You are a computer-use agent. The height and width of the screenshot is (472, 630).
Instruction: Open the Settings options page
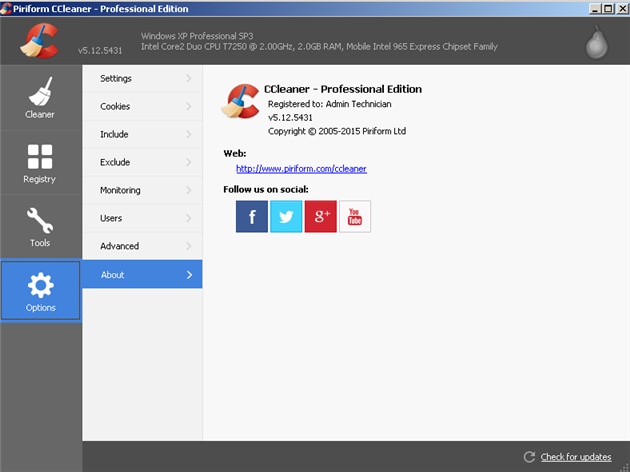116,78
